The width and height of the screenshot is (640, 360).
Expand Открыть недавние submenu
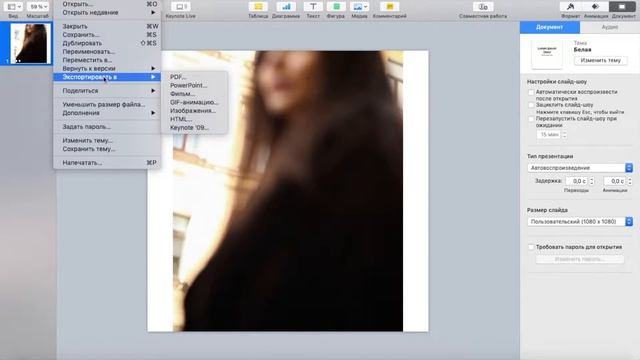[x=107, y=13]
